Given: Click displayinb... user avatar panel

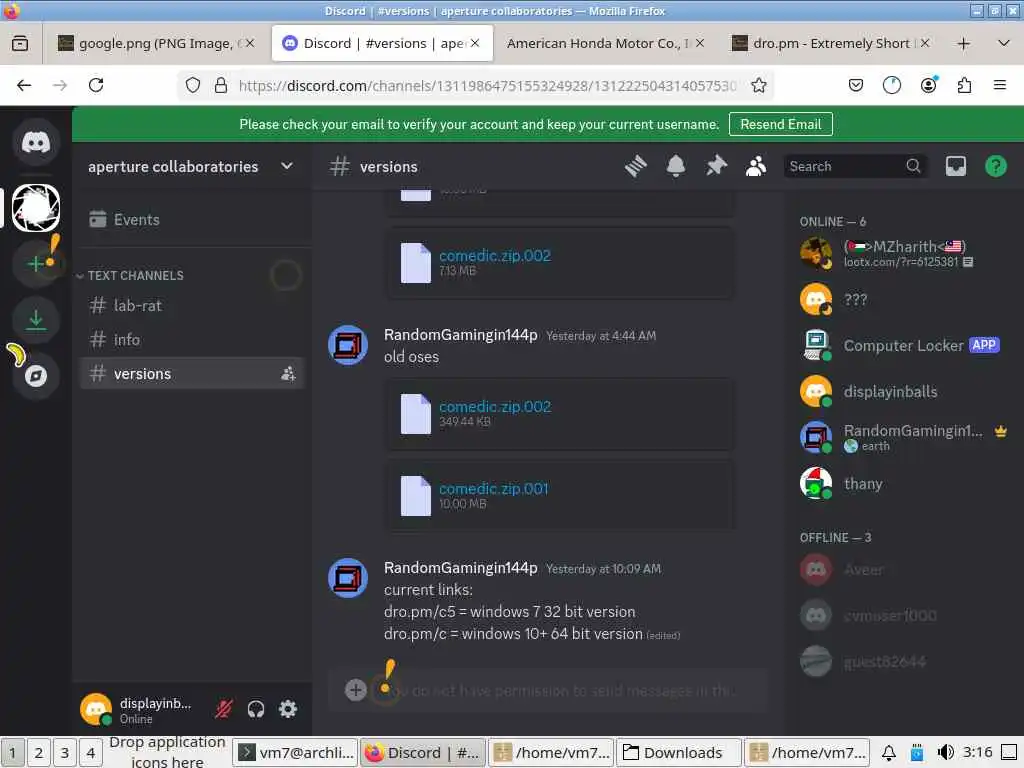Looking at the screenshot, I should (139, 710).
